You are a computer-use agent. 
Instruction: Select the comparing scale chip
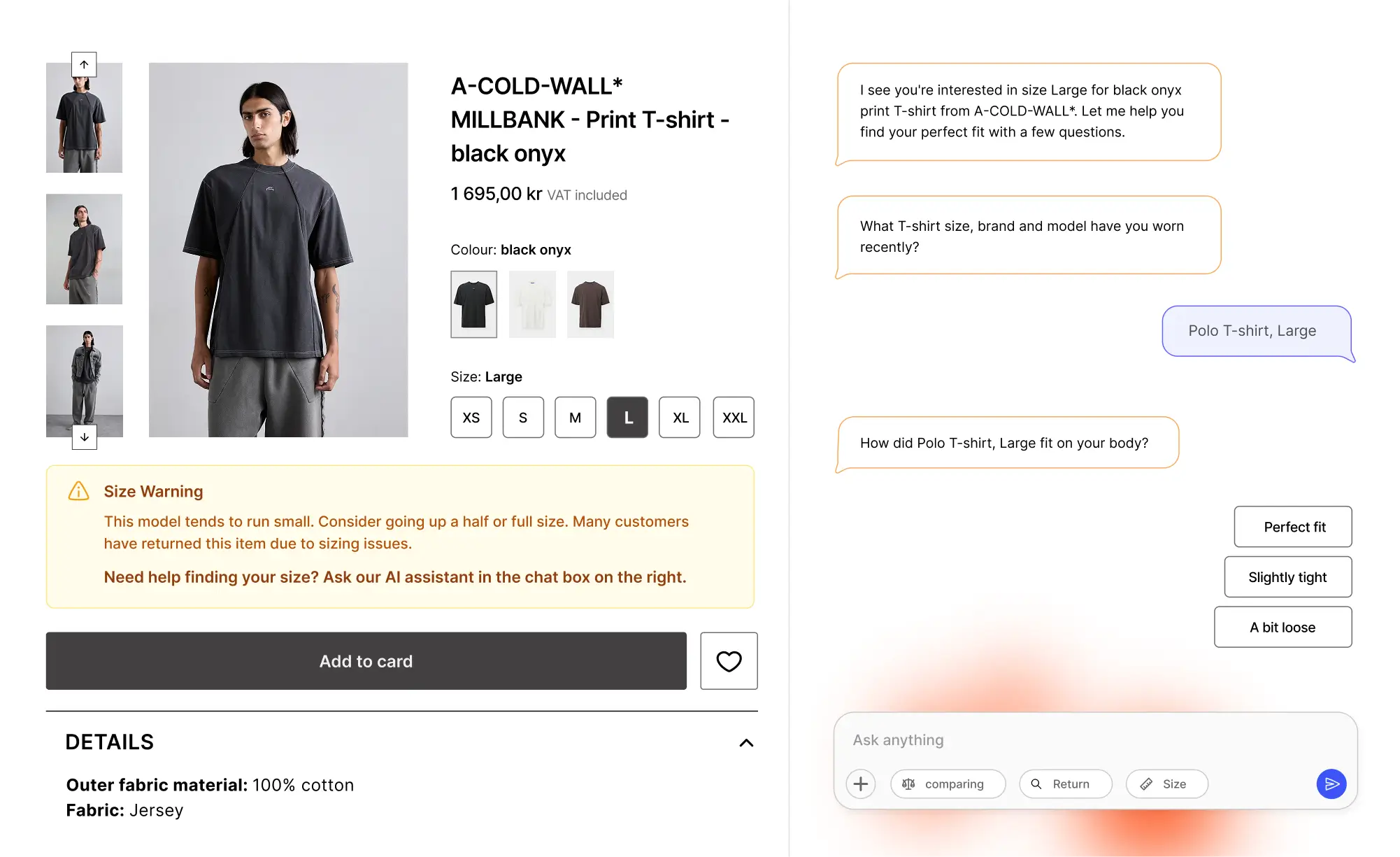[x=948, y=784]
